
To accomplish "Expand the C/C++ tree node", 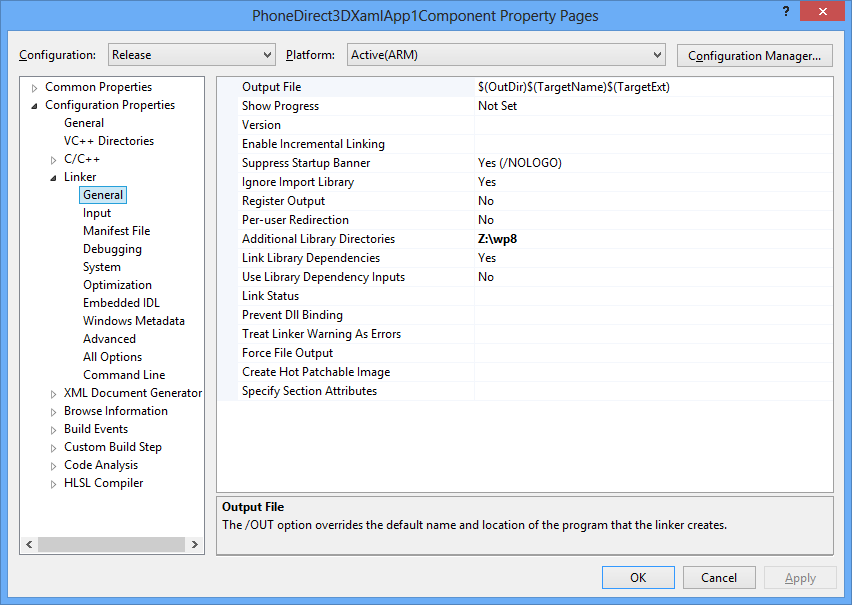I will (x=54, y=159).
